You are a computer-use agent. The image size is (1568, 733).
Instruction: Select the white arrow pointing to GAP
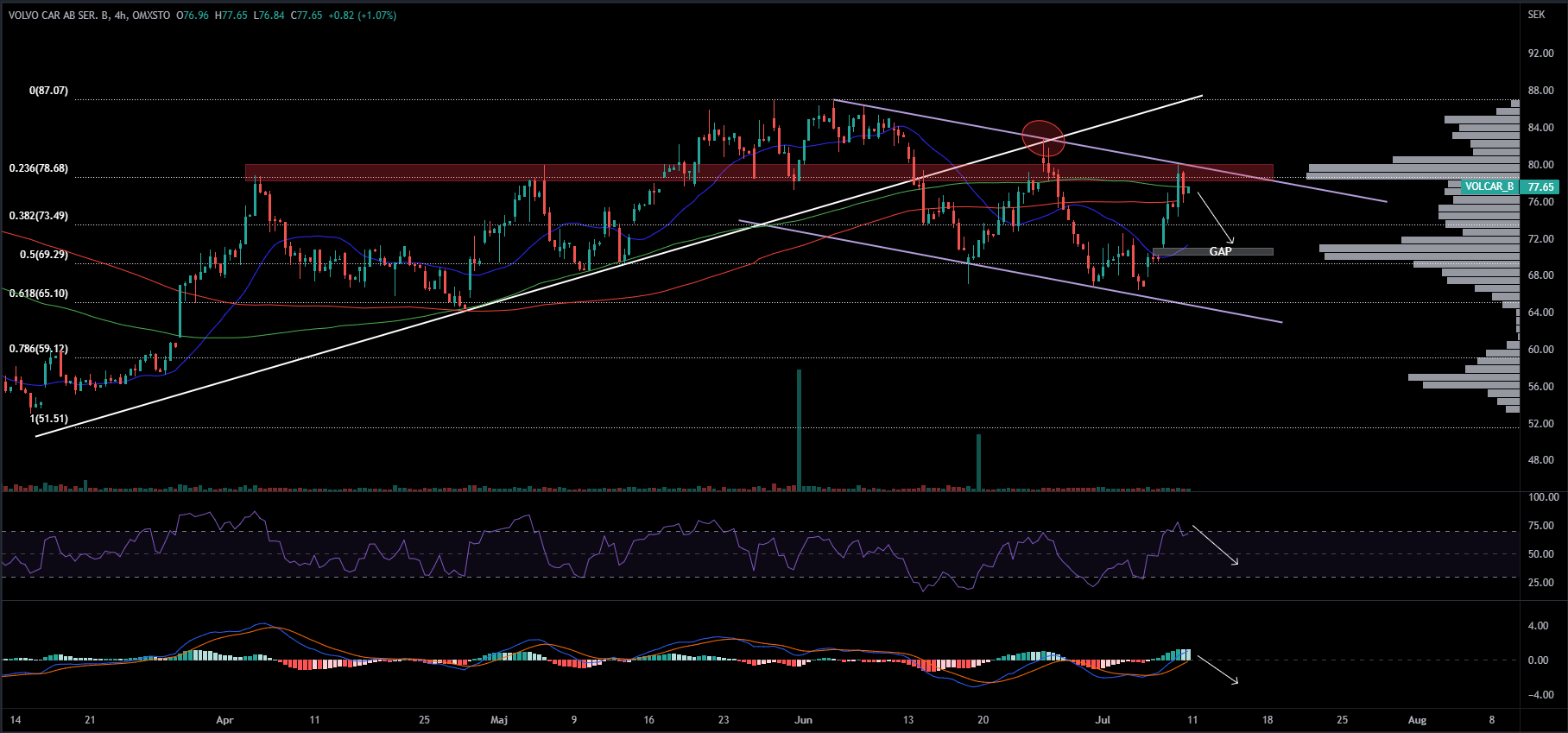pos(1216,218)
